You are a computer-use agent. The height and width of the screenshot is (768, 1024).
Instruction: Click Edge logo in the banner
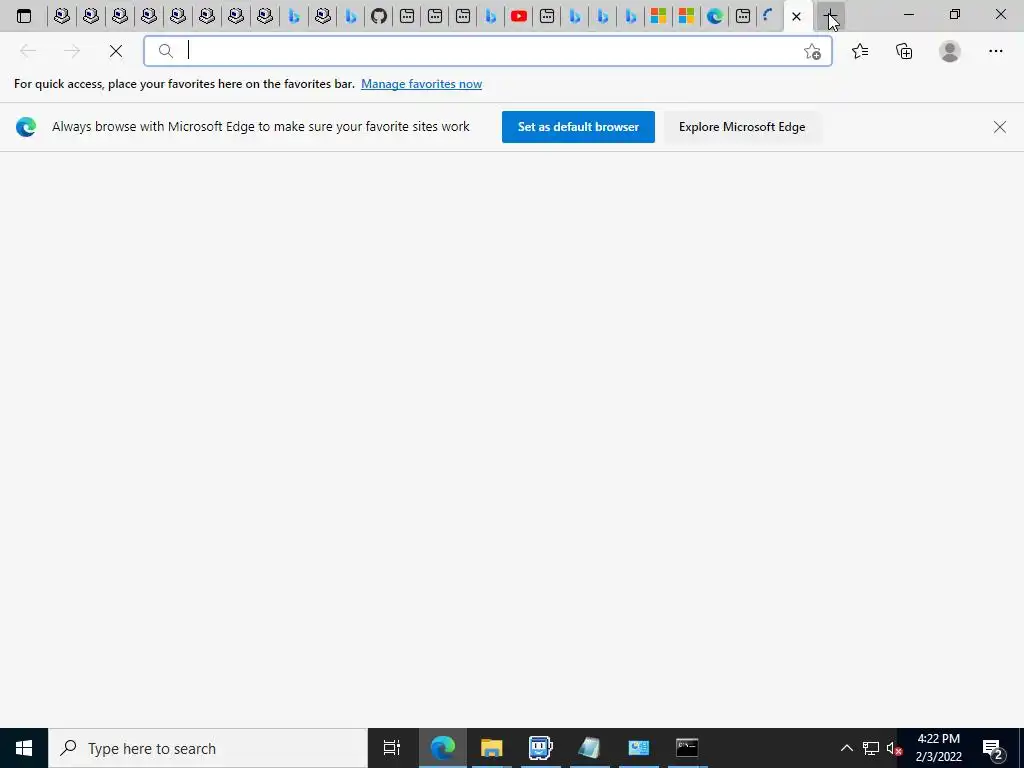26,127
